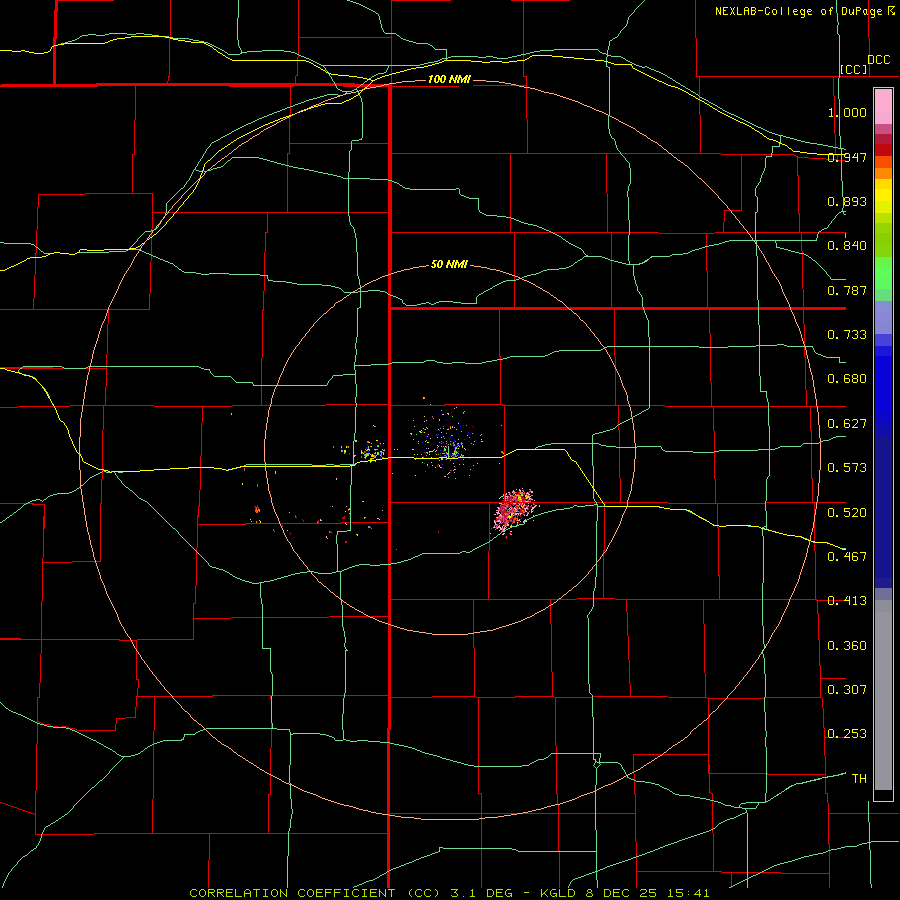Click the 0.840 scale value
900x900 pixels.
click(847, 246)
